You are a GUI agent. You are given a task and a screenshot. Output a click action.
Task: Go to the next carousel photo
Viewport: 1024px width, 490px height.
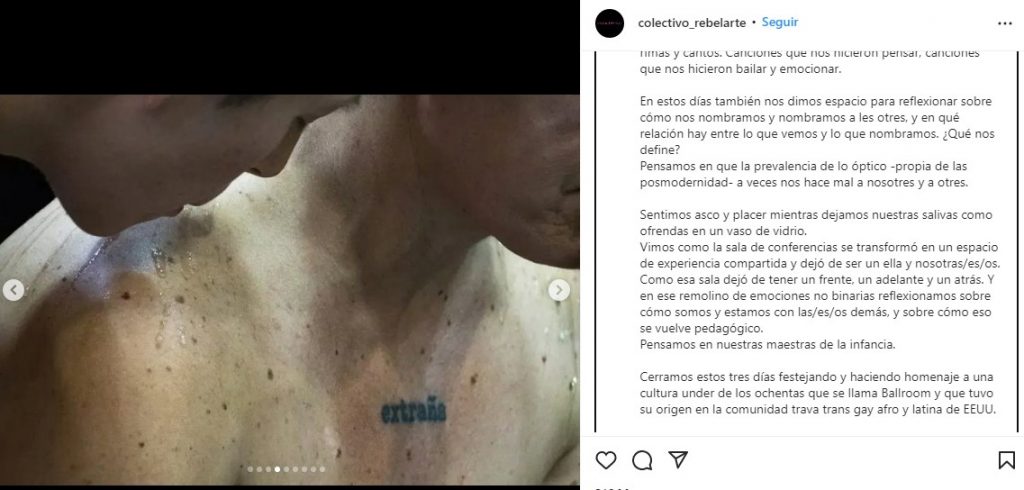(558, 290)
